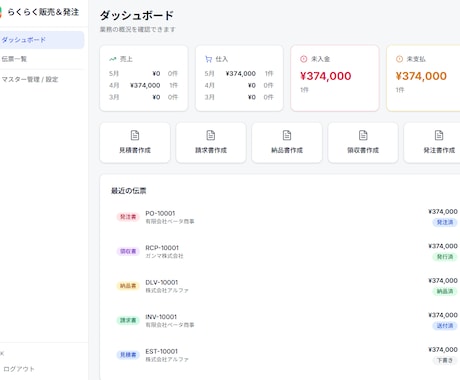Click the ¥374,000 amount on EST-10001 row
The width and height of the screenshot is (460, 380).
(x=443, y=350)
